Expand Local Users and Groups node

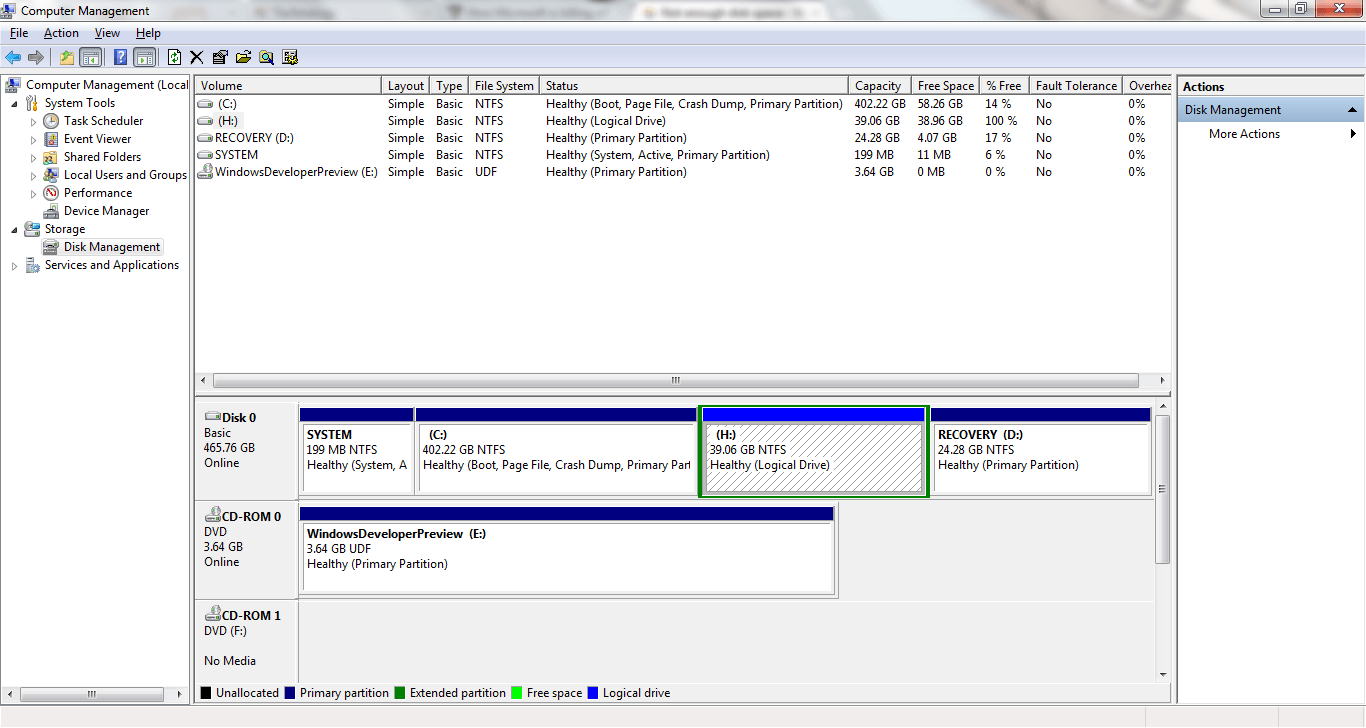(x=33, y=176)
